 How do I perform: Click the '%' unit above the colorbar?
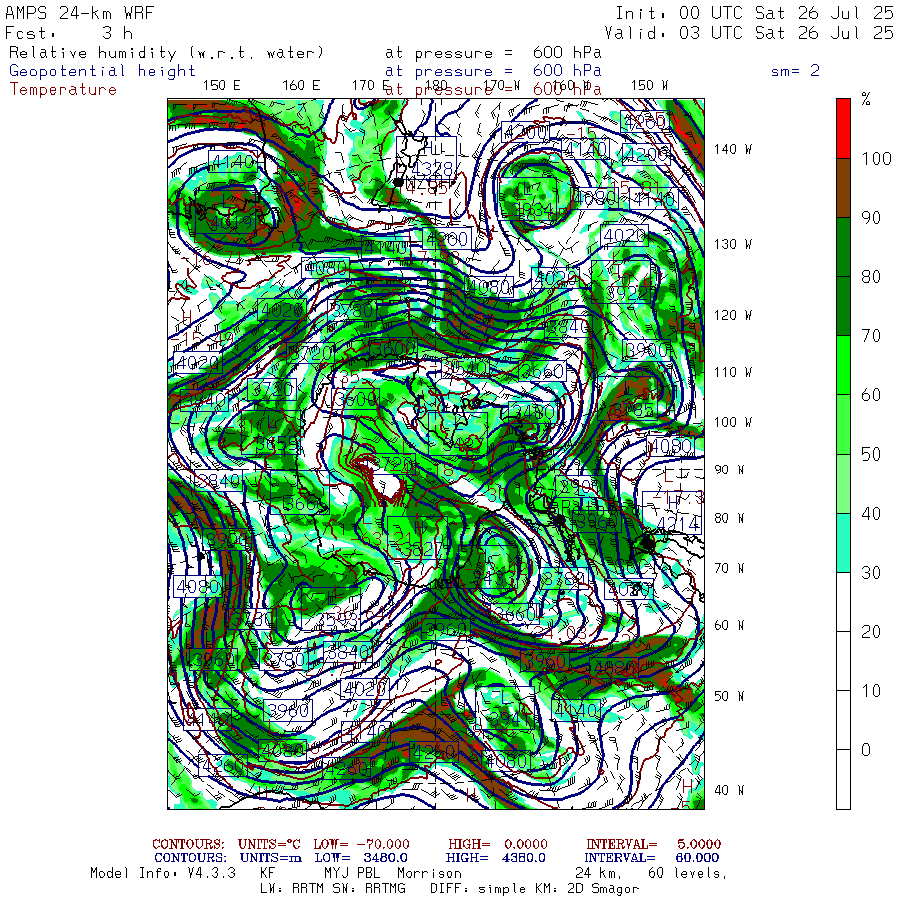click(x=866, y=100)
